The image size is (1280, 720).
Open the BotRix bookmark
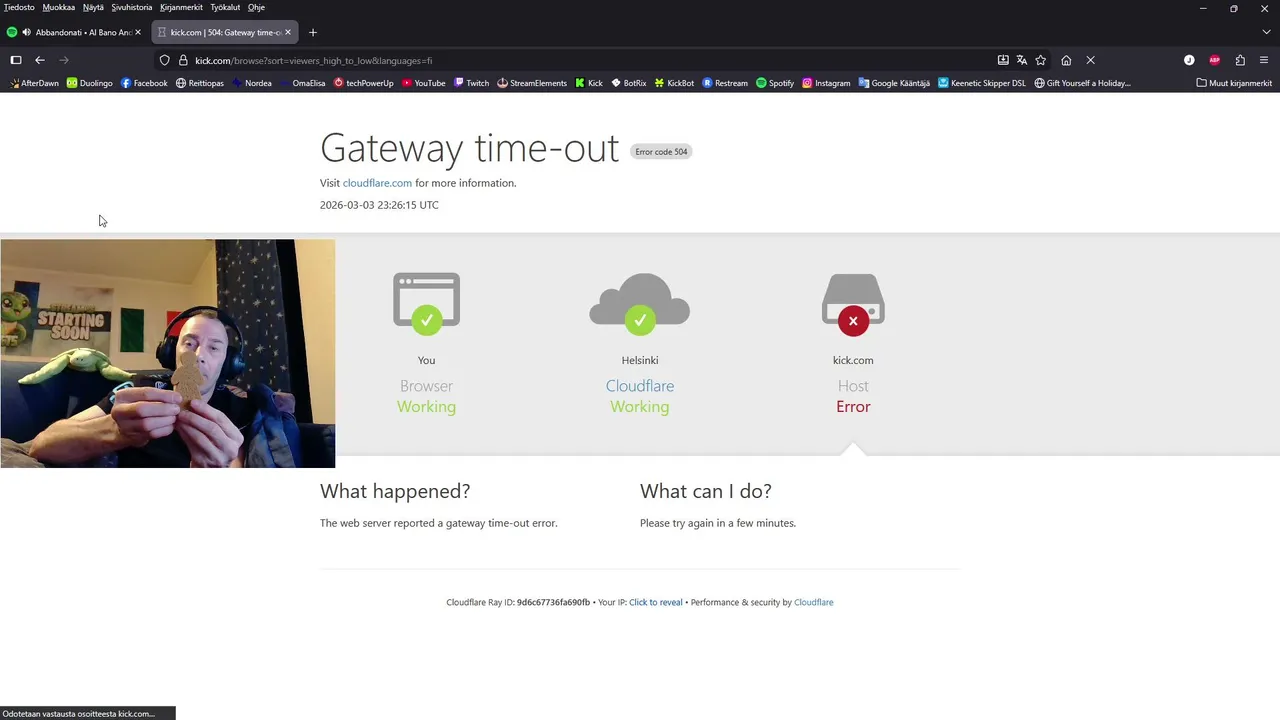point(629,83)
